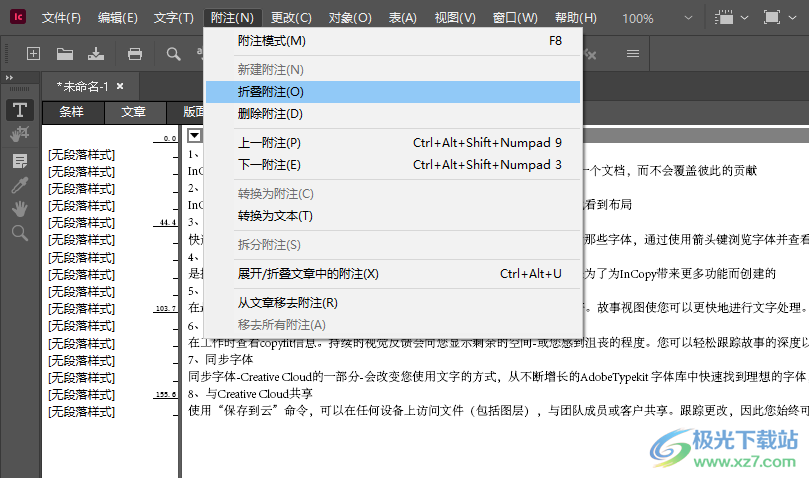Select the Eyedropper tool
The image size is (809, 478).
[20, 185]
